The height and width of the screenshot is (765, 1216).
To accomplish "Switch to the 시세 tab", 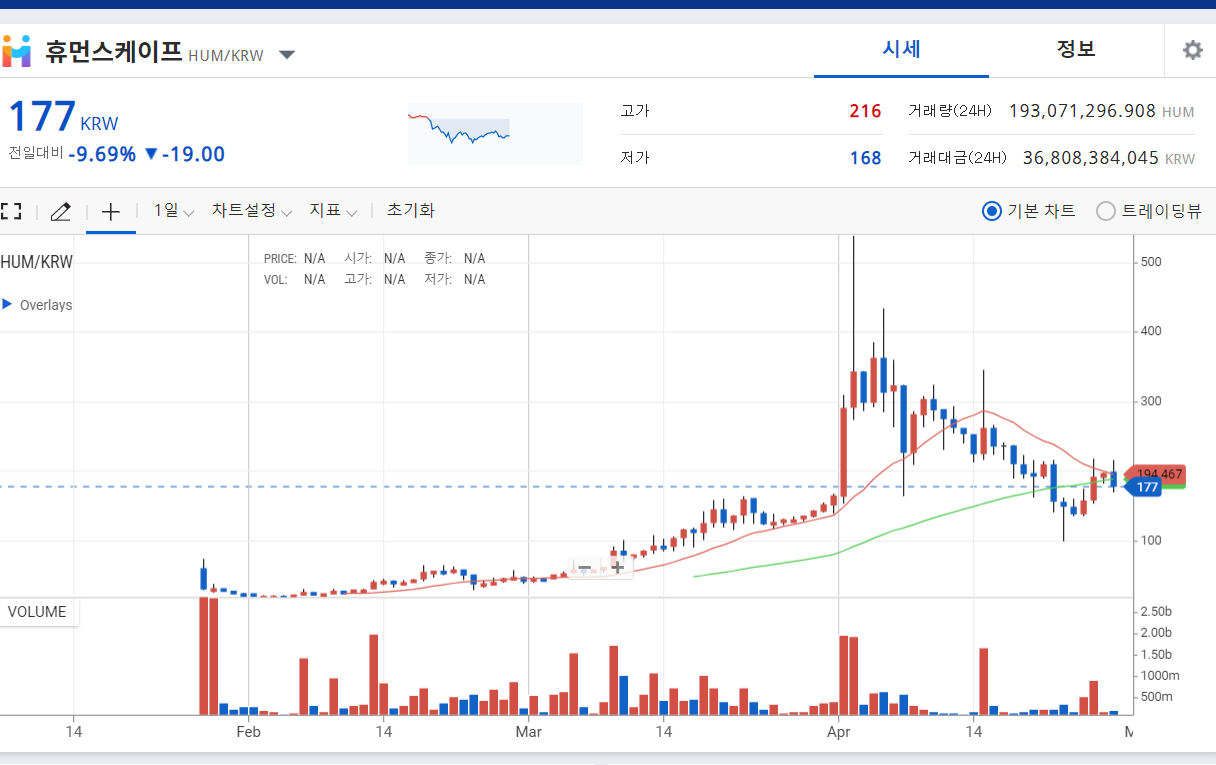I will point(901,50).
